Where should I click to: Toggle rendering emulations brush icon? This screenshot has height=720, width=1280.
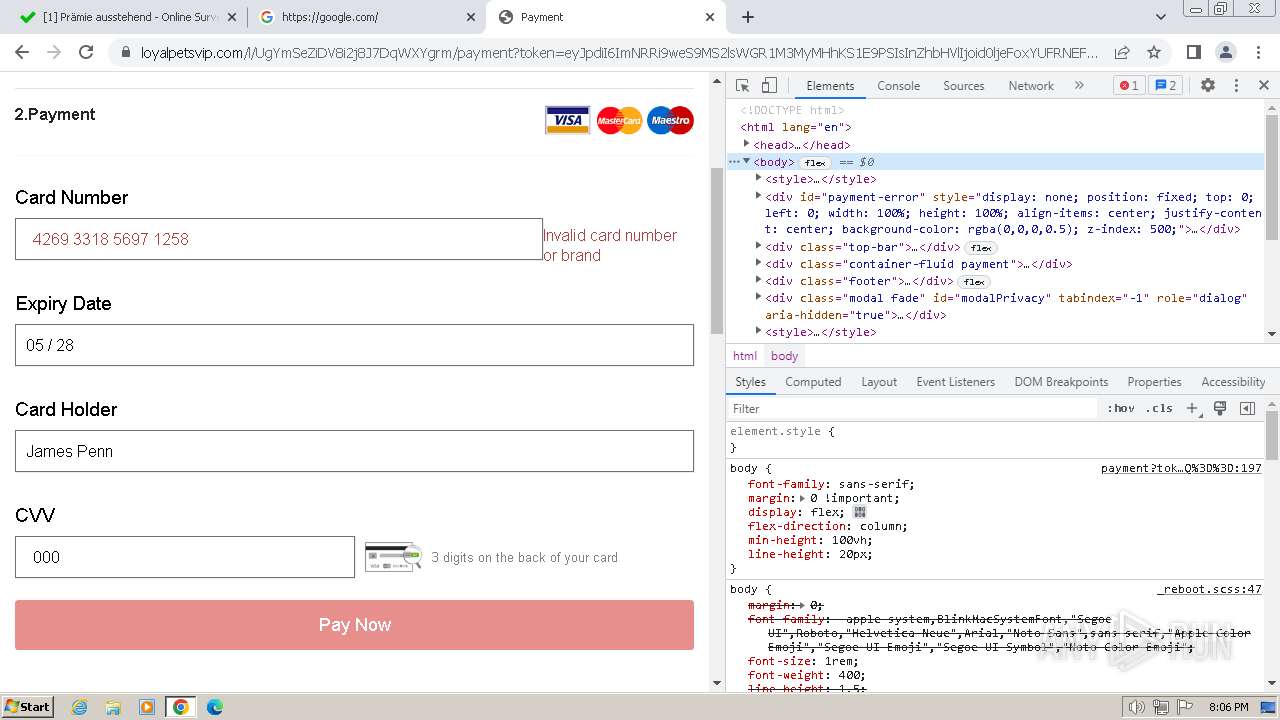pyautogui.click(x=1219, y=408)
